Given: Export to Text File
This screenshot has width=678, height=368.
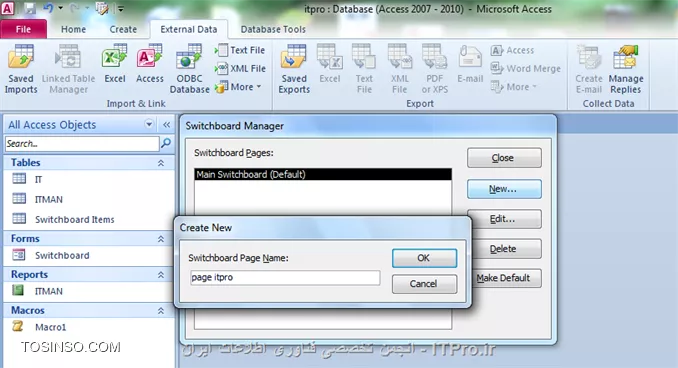Looking at the screenshot, I should click(x=364, y=69).
